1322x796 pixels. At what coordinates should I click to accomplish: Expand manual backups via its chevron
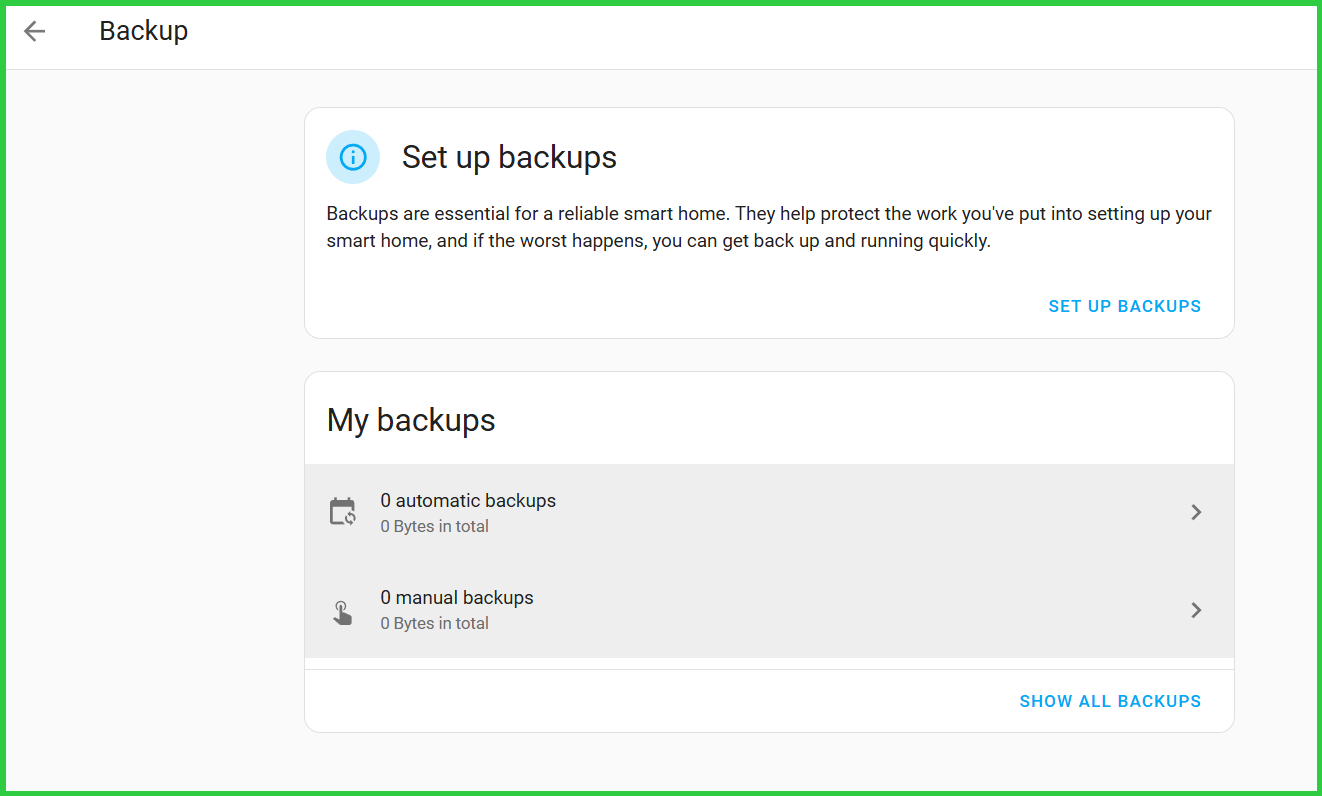tap(1196, 610)
